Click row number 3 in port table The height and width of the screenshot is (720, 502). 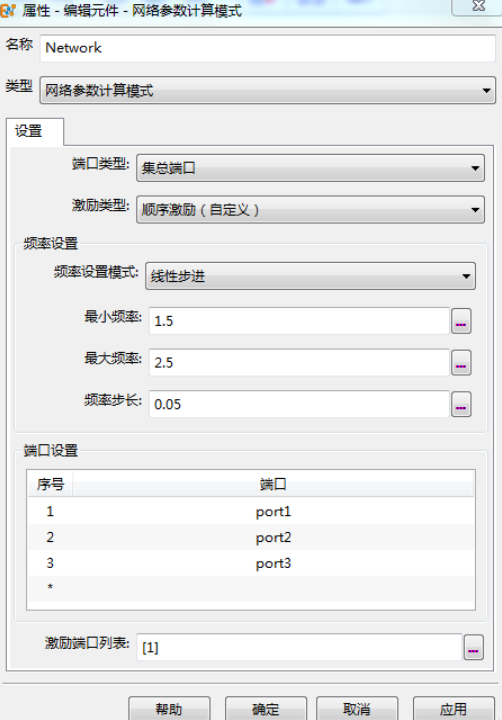point(50,563)
